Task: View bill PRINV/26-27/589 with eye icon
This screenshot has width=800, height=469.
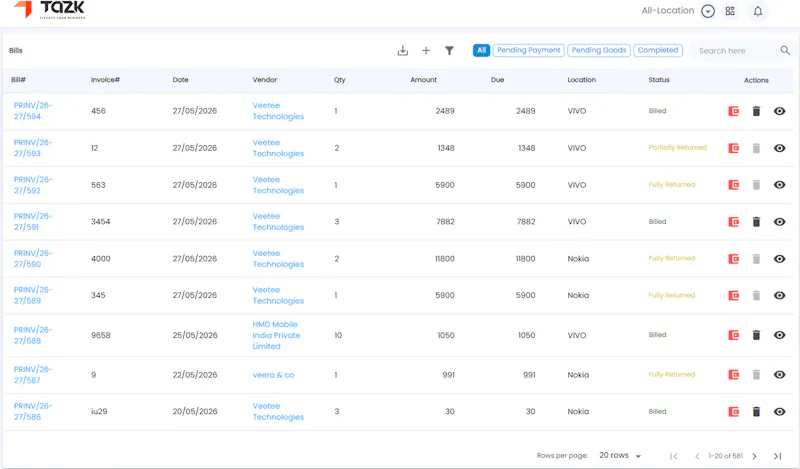Action: coord(779,295)
